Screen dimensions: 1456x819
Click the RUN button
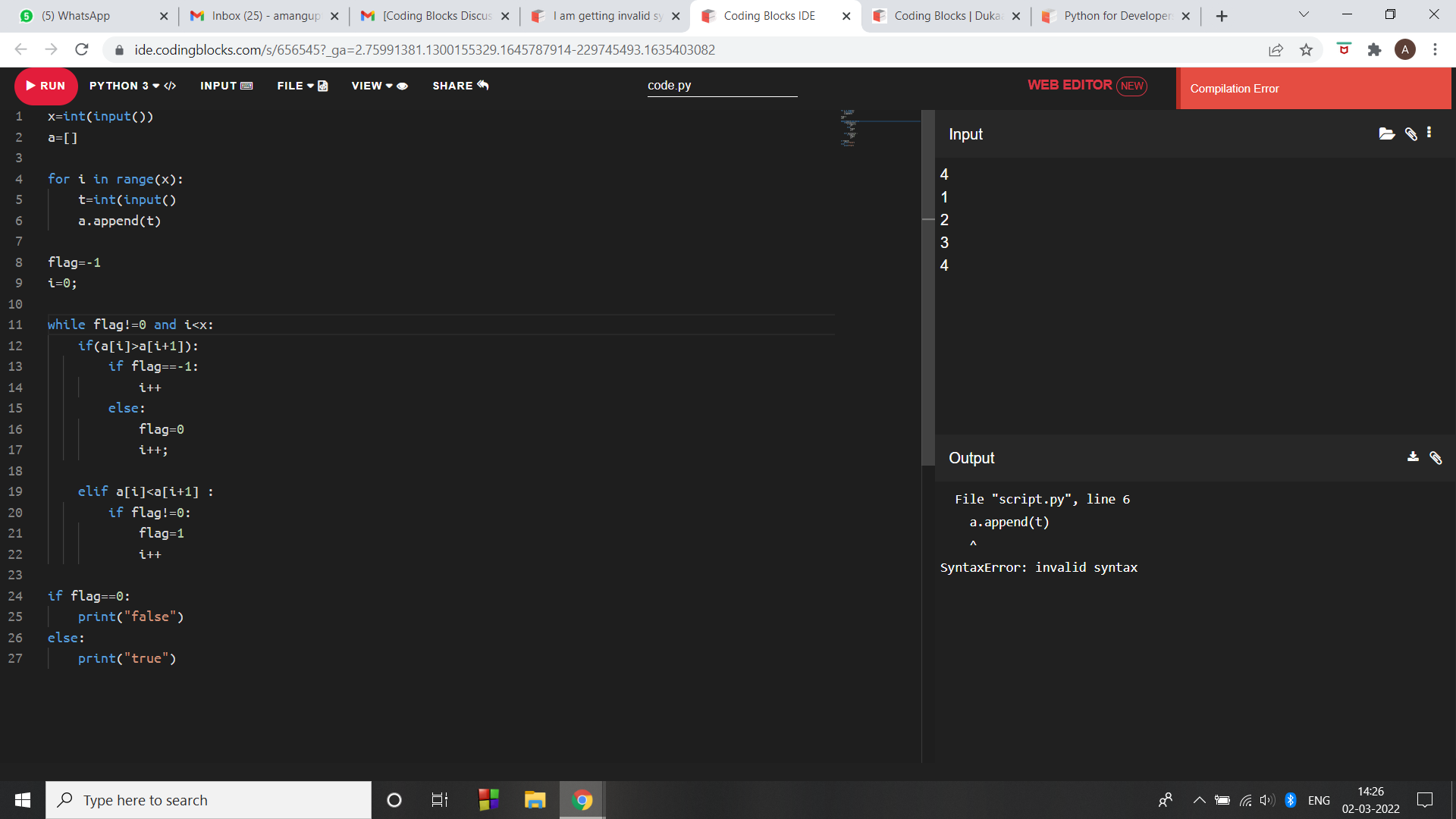pos(45,86)
